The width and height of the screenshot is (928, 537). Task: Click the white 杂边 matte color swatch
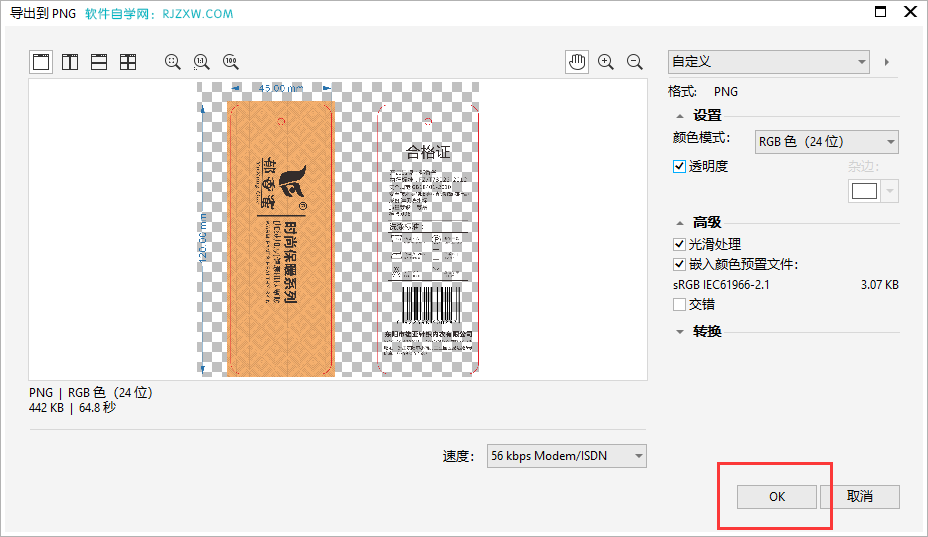[x=864, y=191]
